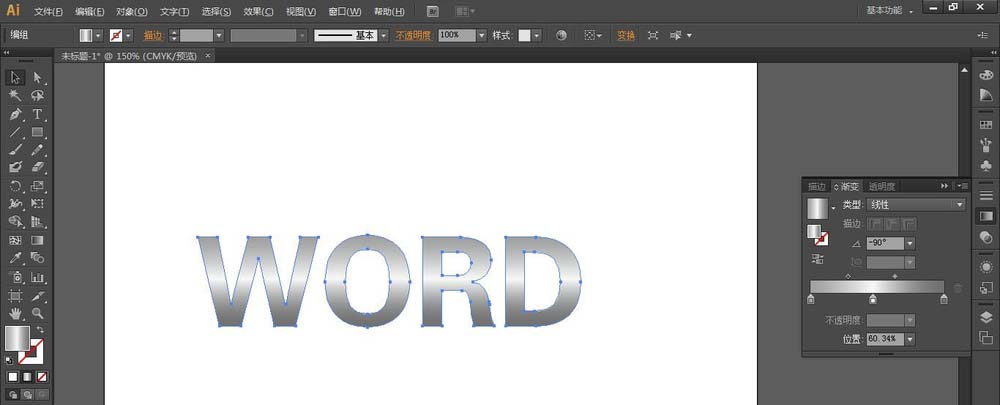1000x405 pixels.
Task: Open opacity 100% dropdown arrow
Action: (x=482, y=36)
